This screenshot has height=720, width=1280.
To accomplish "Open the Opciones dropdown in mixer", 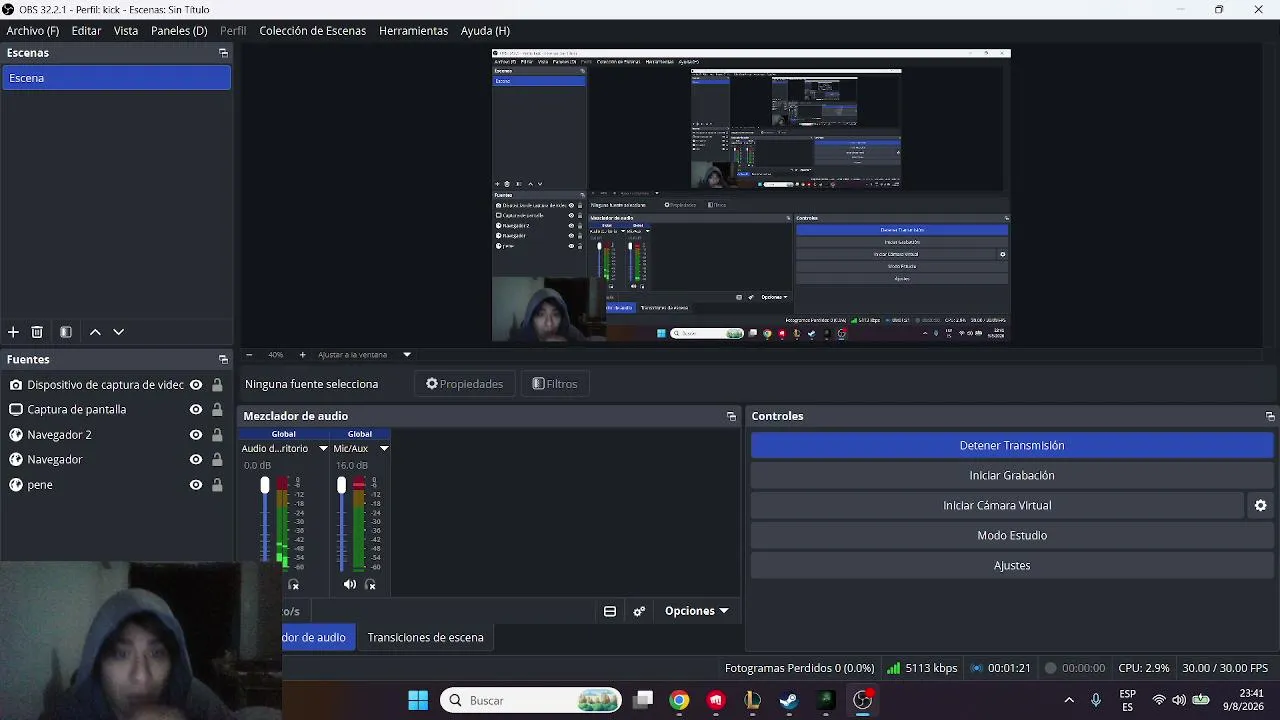I will click(697, 611).
